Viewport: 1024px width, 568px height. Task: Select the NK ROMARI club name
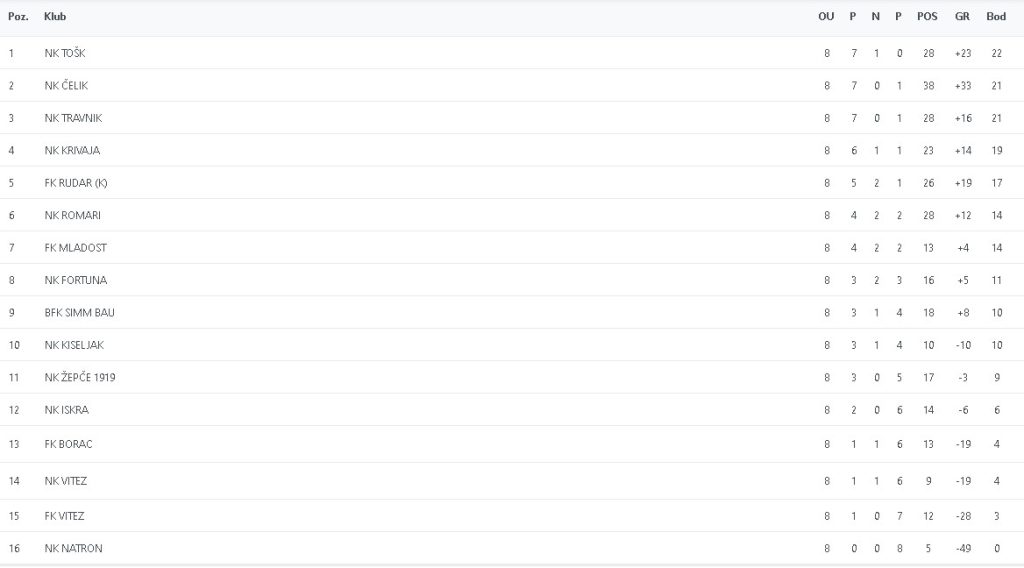[x=72, y=215]
